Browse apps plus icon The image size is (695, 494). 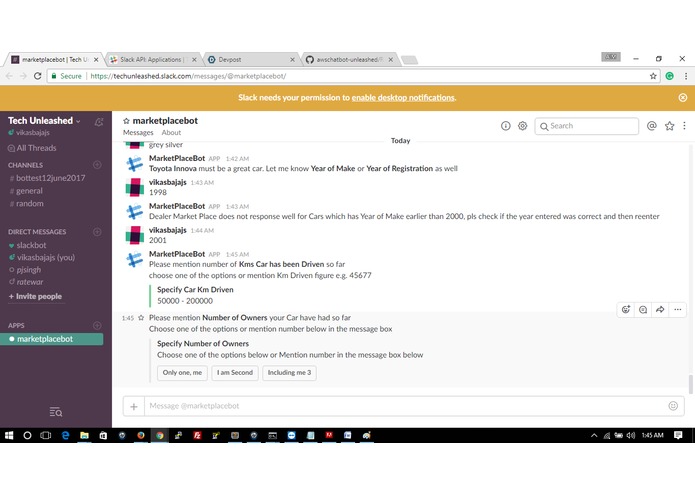tap(97, 325)
